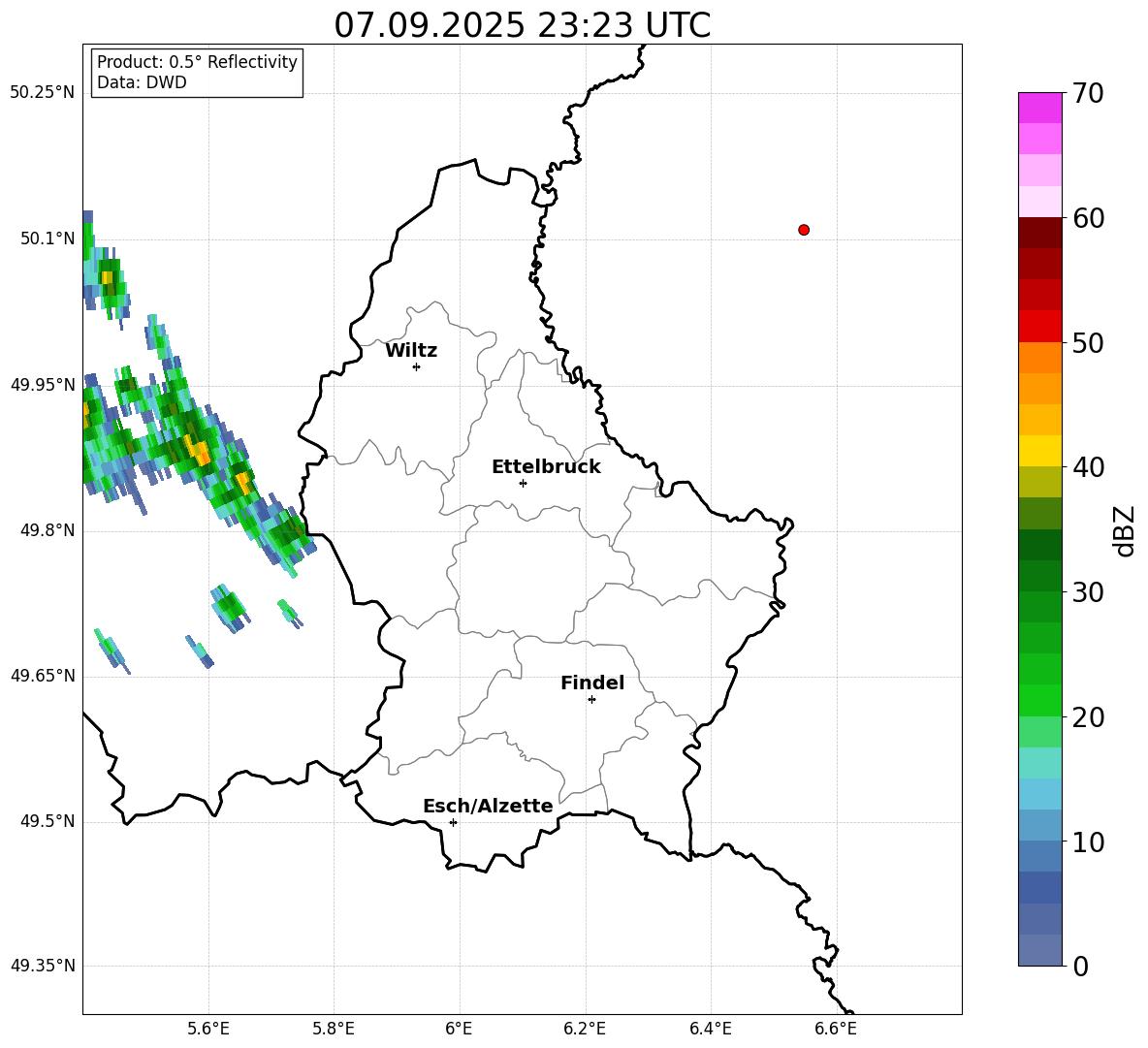Click the 49.65°N latitude label
The width and height of the screenshot is (1148, 1048).
(43, 676)
